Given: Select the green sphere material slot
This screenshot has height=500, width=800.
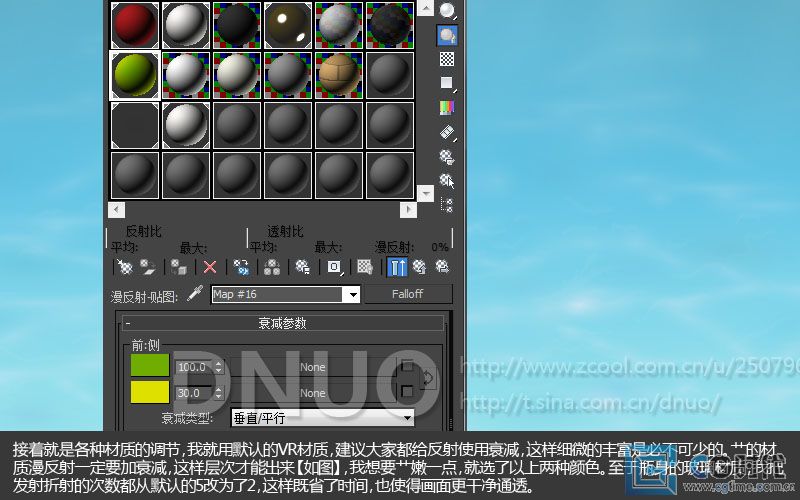Looking at the screenshot, I should point(135,75).
